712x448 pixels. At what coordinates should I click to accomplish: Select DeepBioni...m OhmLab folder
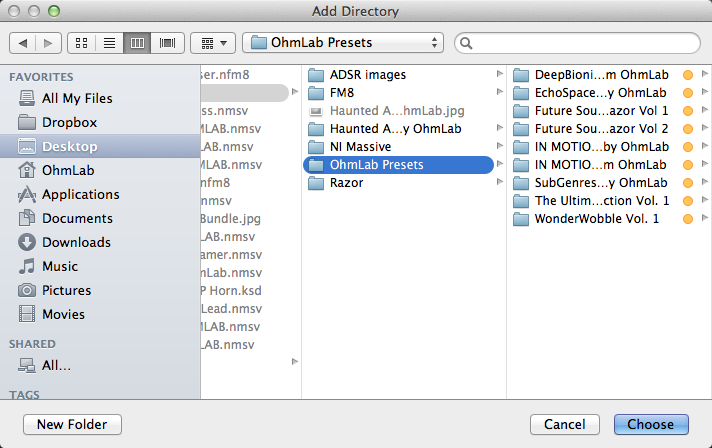coord(608,74)
